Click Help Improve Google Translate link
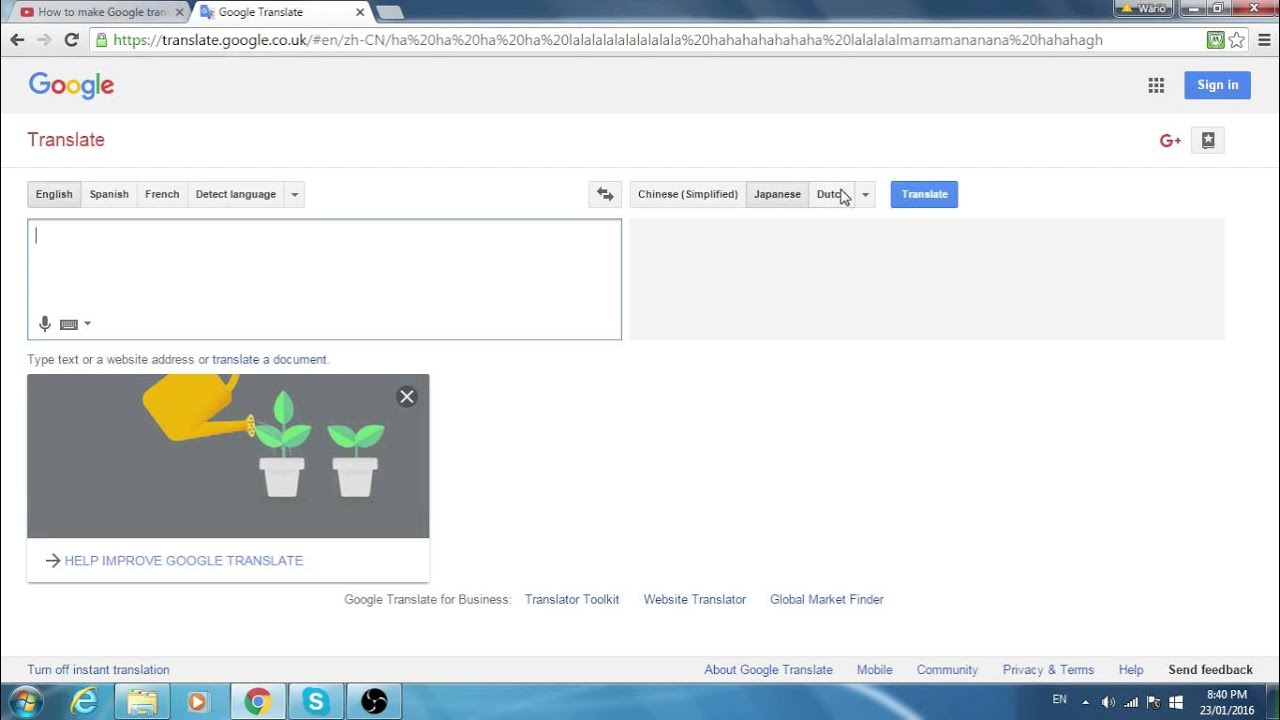1280x720 pixels. [183, 561]
